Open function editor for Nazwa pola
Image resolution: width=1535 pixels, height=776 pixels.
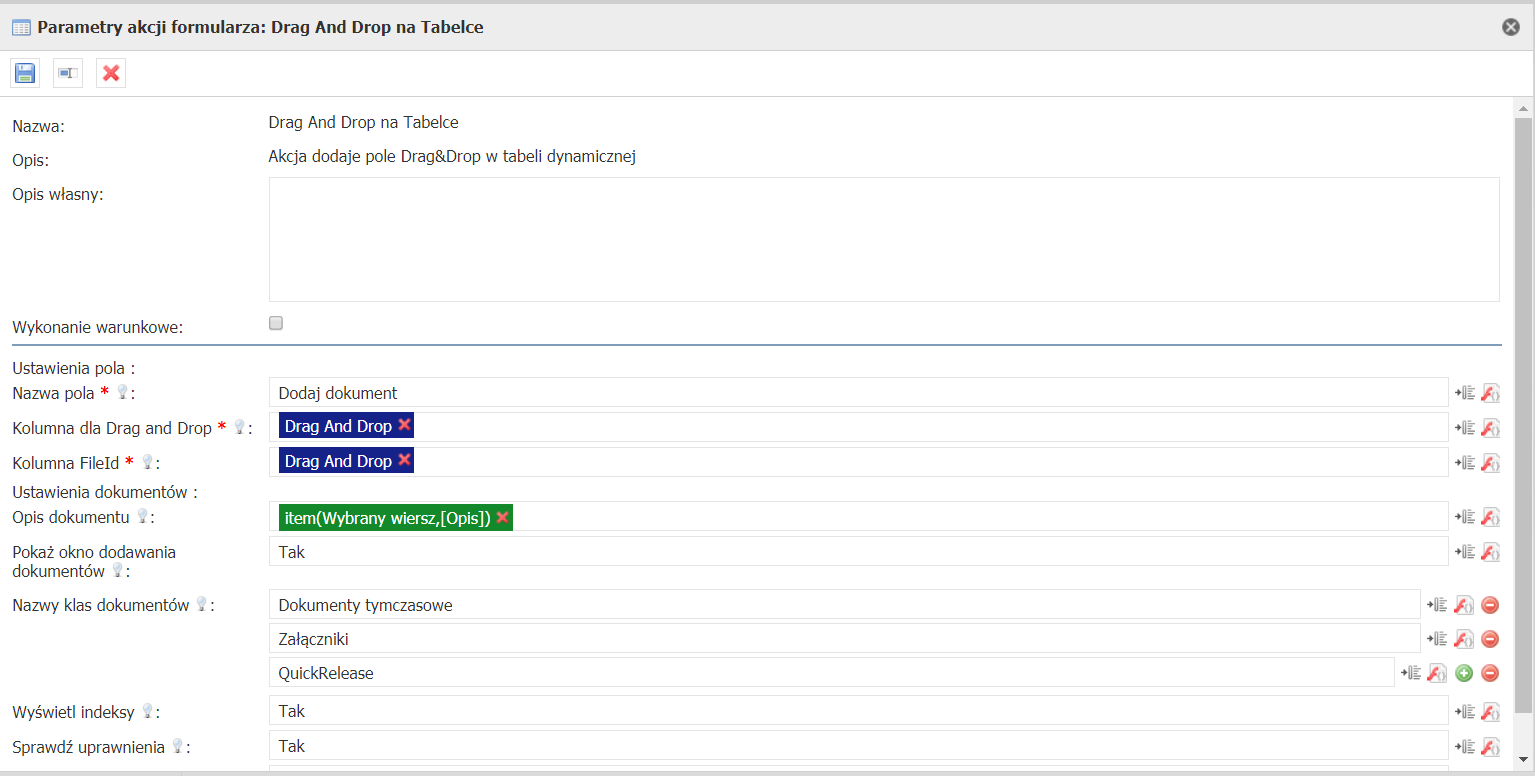click(1490, 393)
